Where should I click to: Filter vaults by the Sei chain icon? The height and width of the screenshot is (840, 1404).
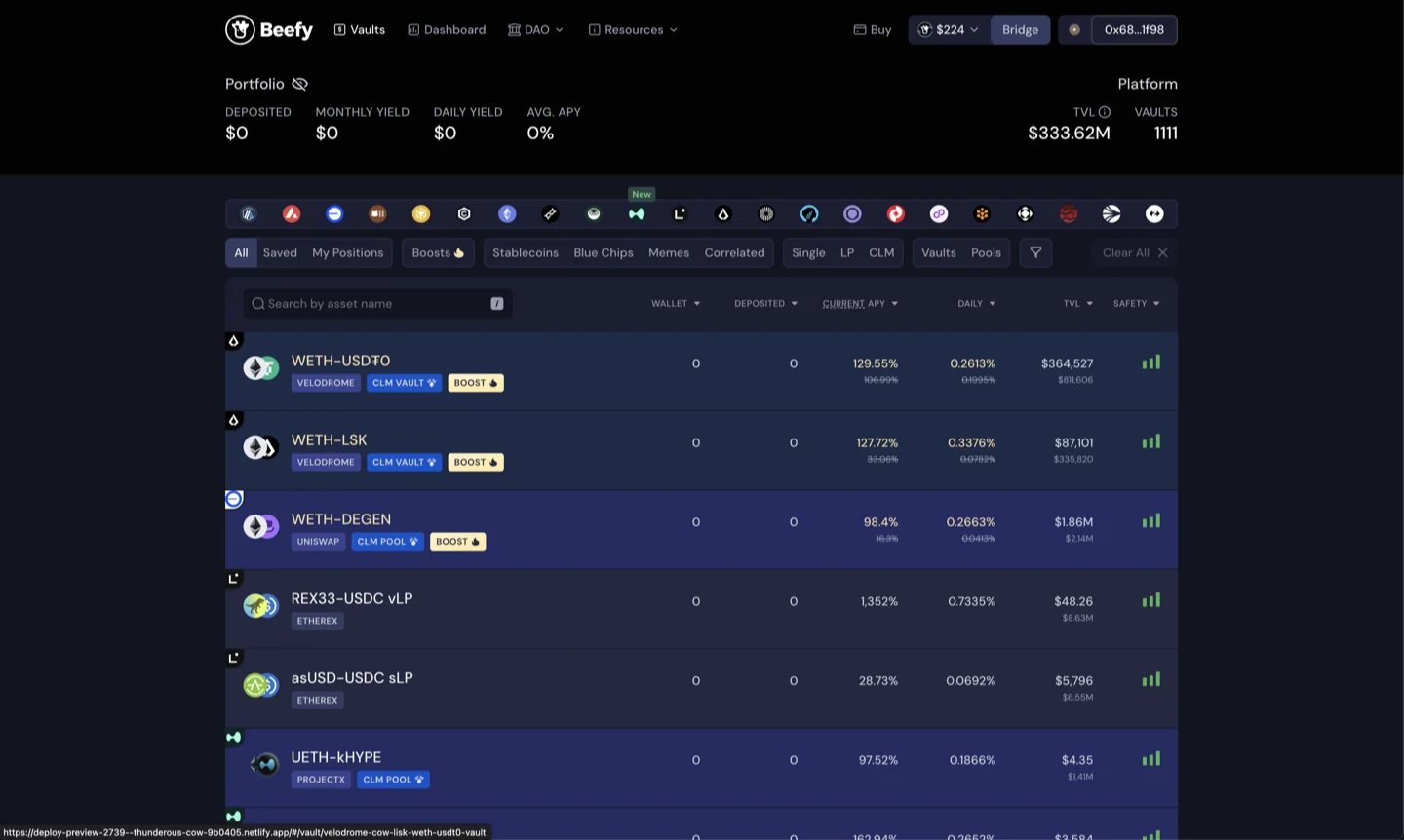(x=1069, y=214)
